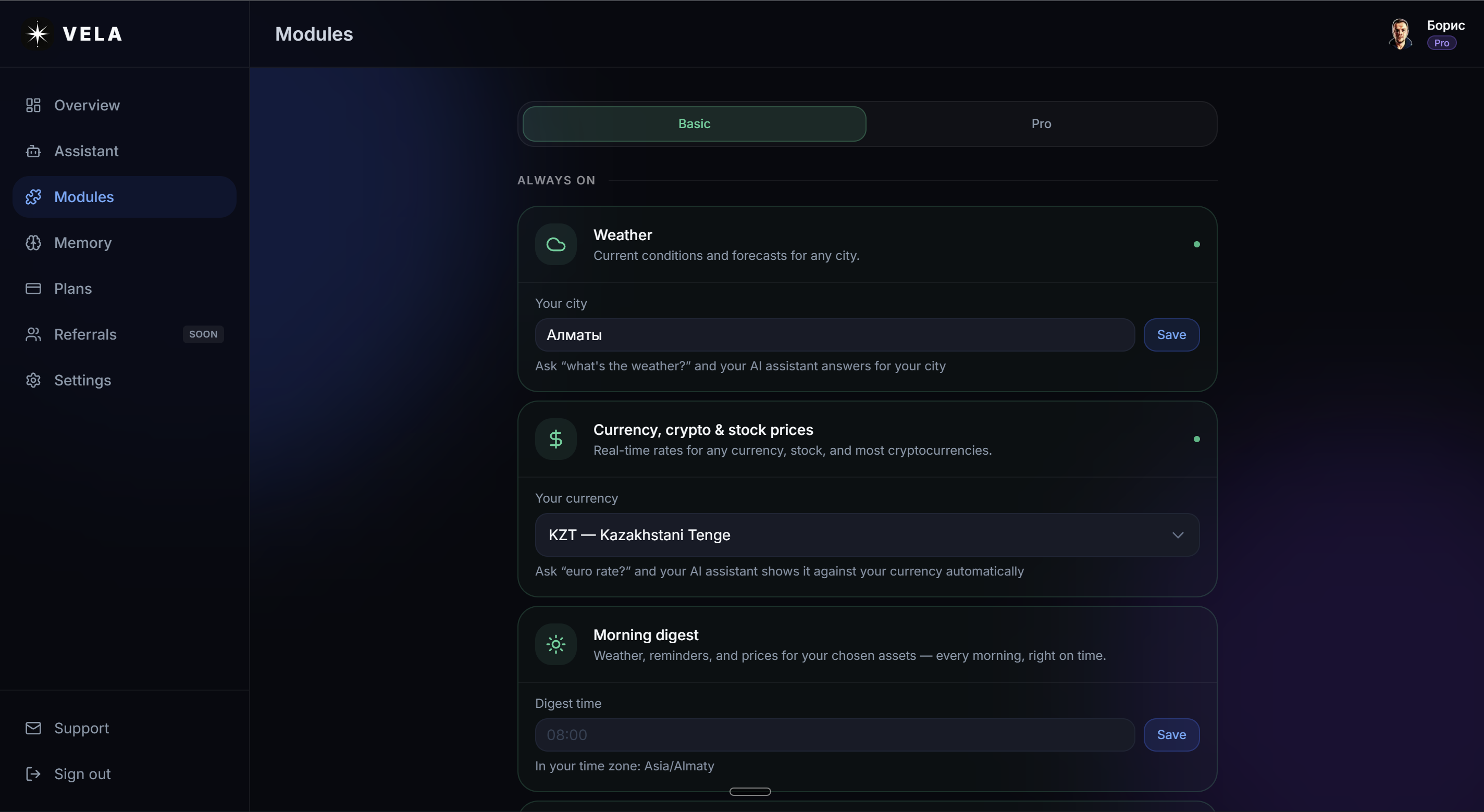The image size is (1484, 812).
Task: Click the Weather cloud icon
Action: (x=556, y=244)
